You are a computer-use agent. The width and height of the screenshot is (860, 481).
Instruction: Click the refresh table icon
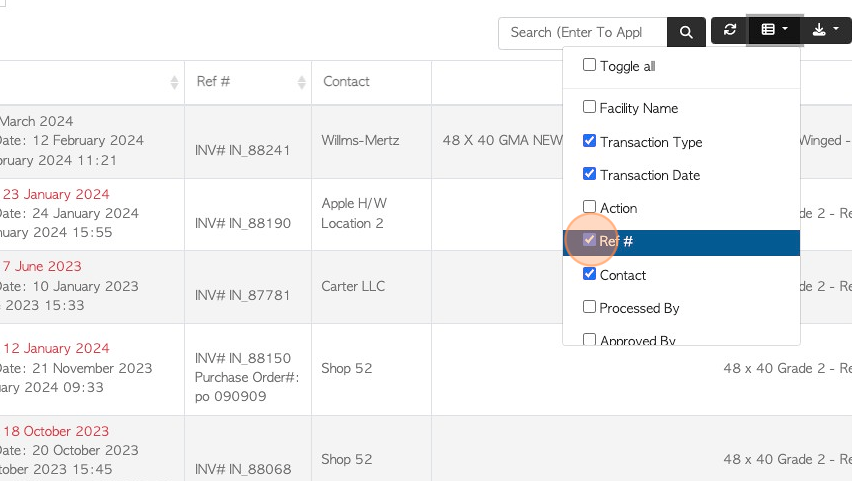click(x=729, y=30)
